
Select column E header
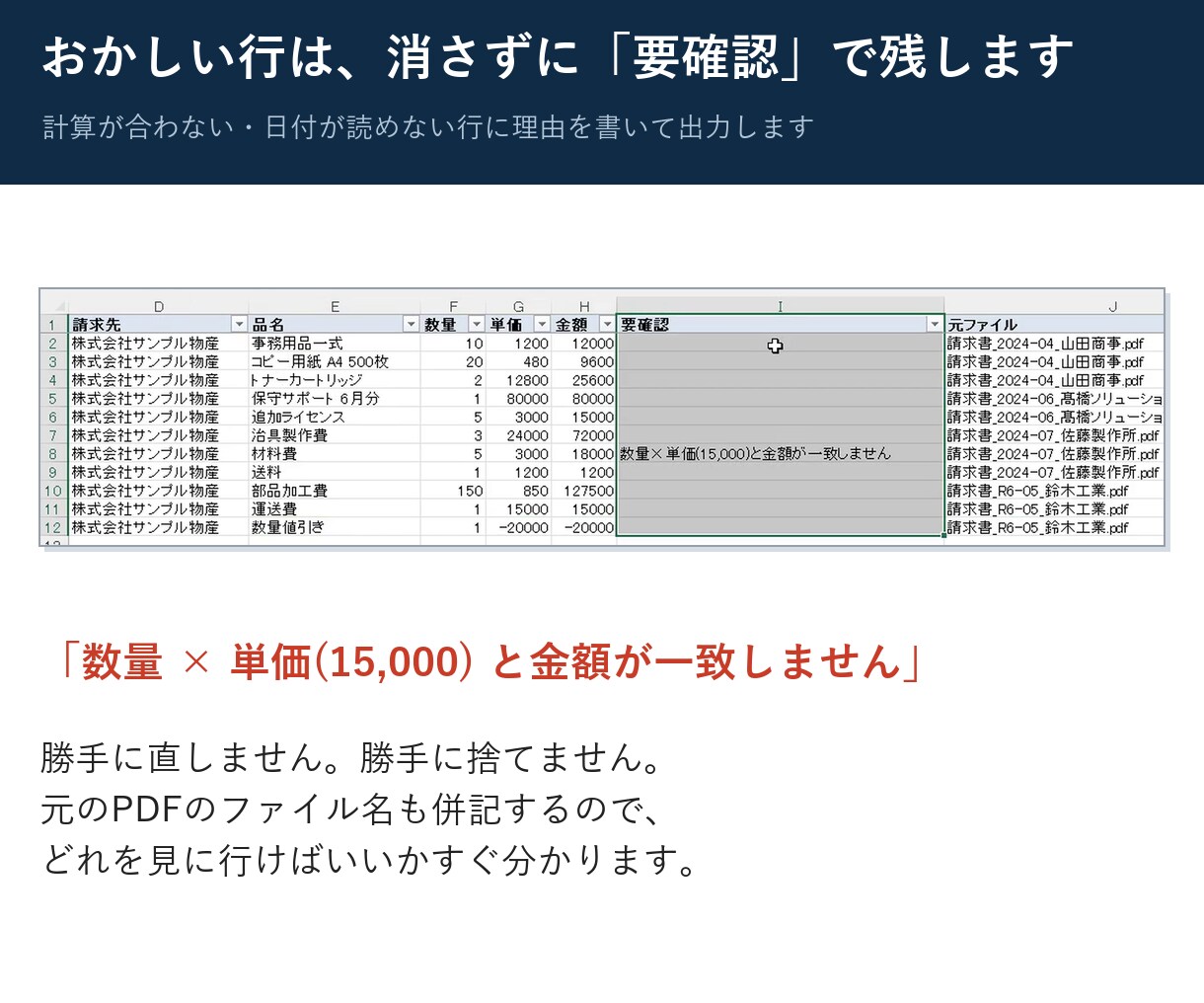[x=335, y=306]
